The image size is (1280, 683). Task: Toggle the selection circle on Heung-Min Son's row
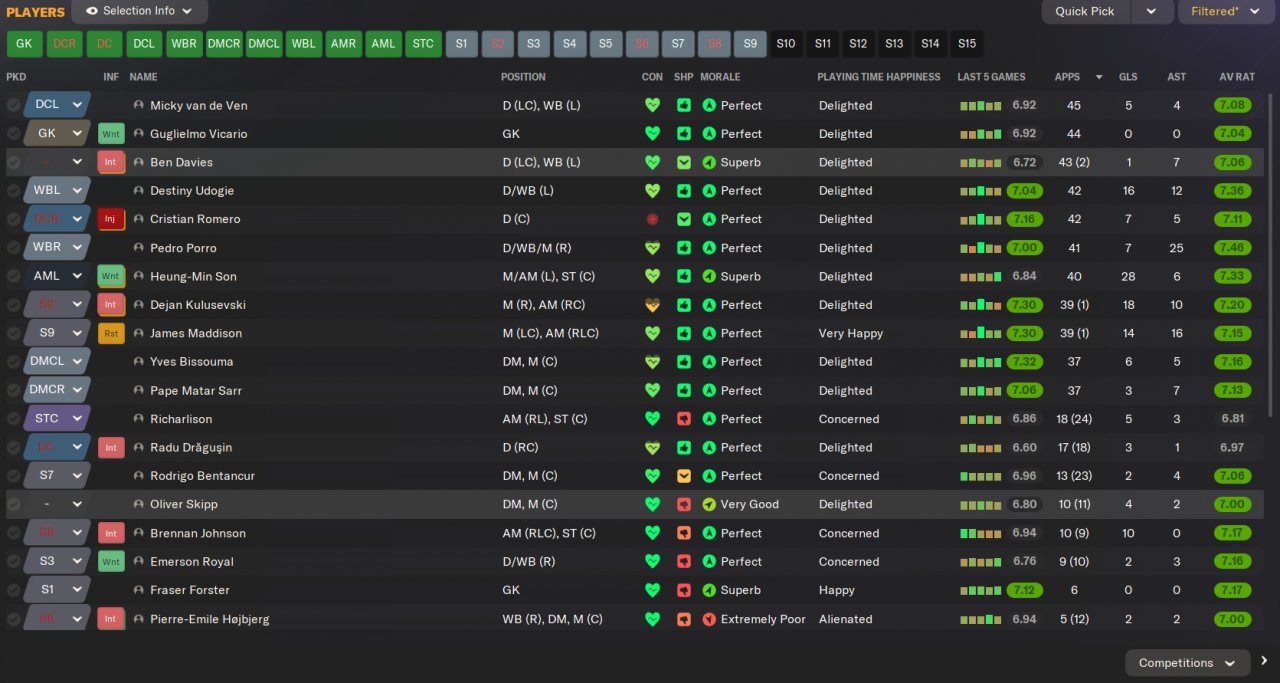[13, 276]
